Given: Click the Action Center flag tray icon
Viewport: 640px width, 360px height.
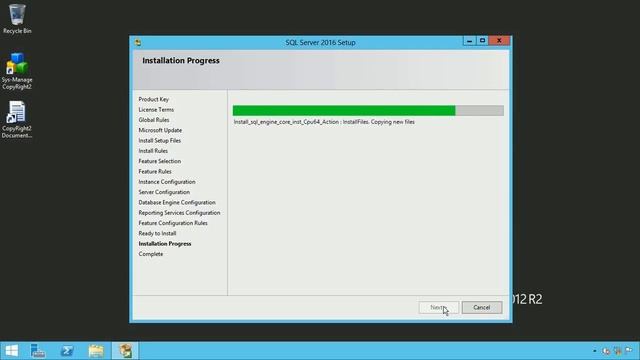Looking at the screenshot, I should 629,351.
